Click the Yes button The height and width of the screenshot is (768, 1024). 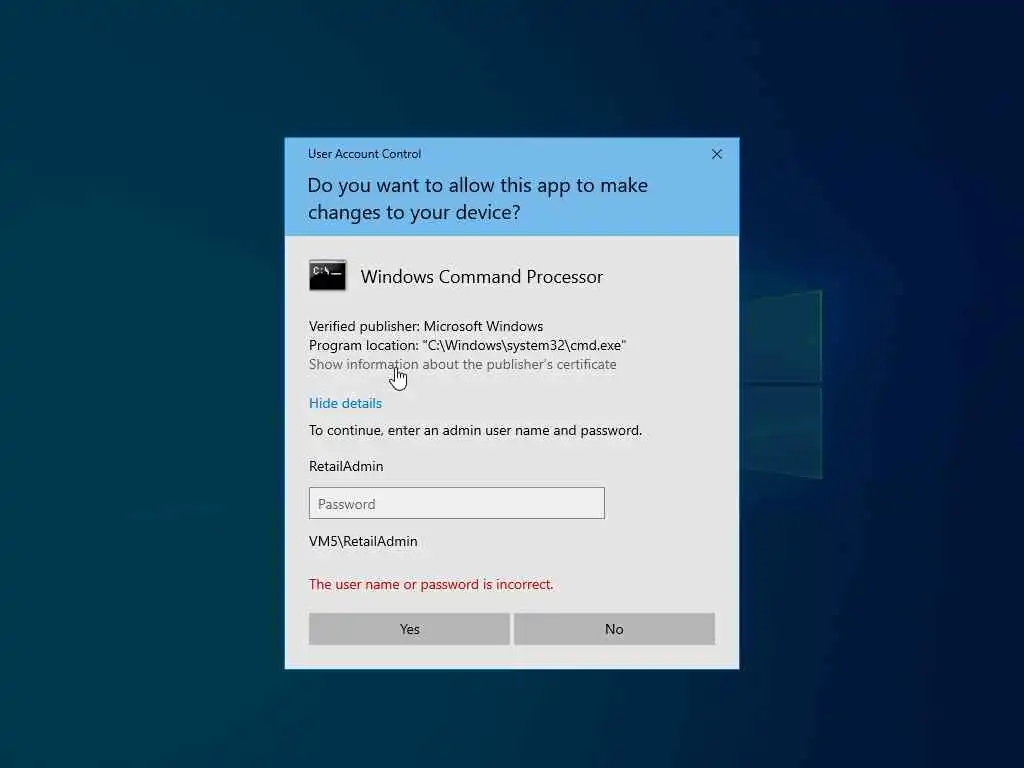point(409,629)
